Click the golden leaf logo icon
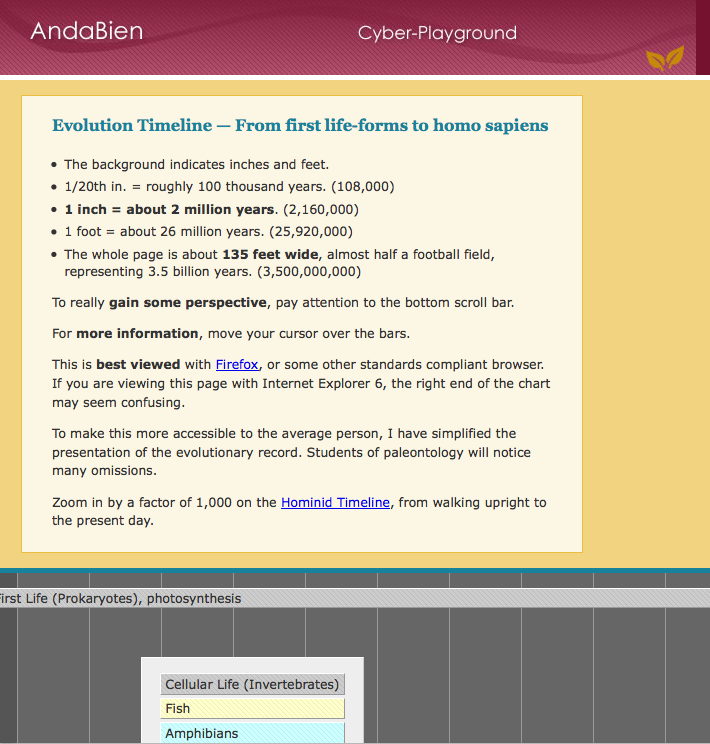This screenshot has height=744, width=710. [665, 58]
